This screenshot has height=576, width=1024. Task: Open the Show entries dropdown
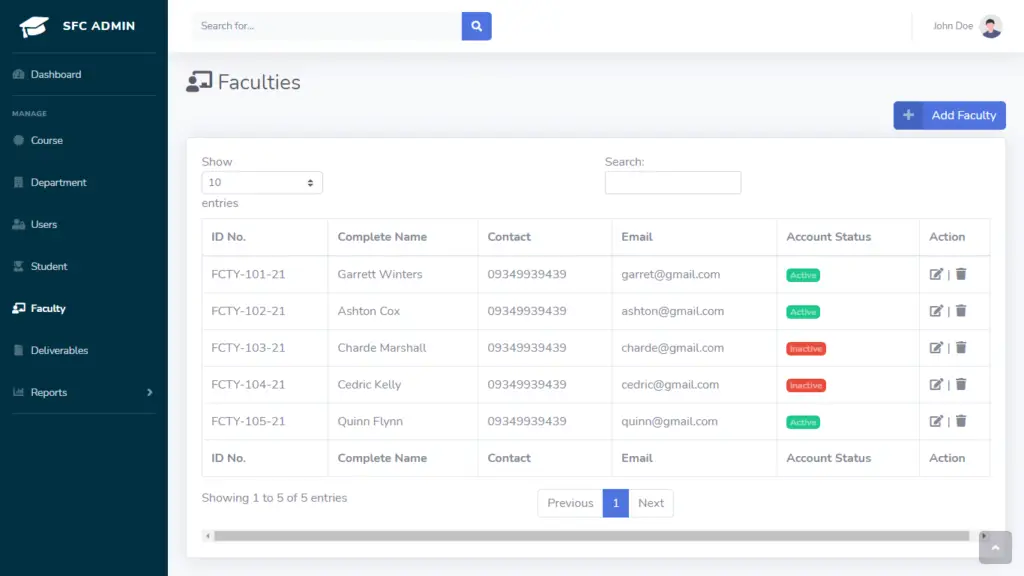click(261, 182)
